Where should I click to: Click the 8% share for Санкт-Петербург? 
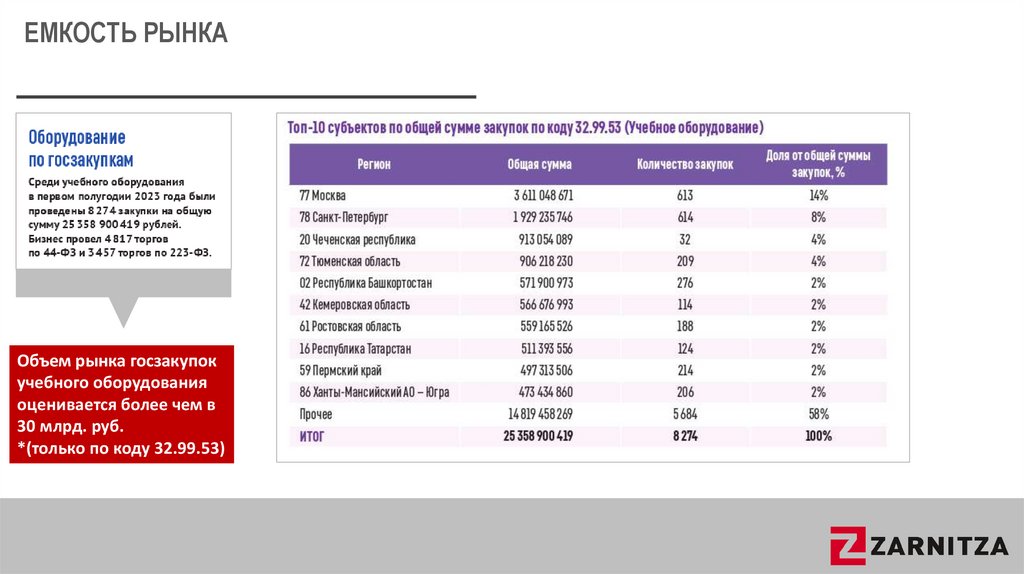[x=818, y=217]
